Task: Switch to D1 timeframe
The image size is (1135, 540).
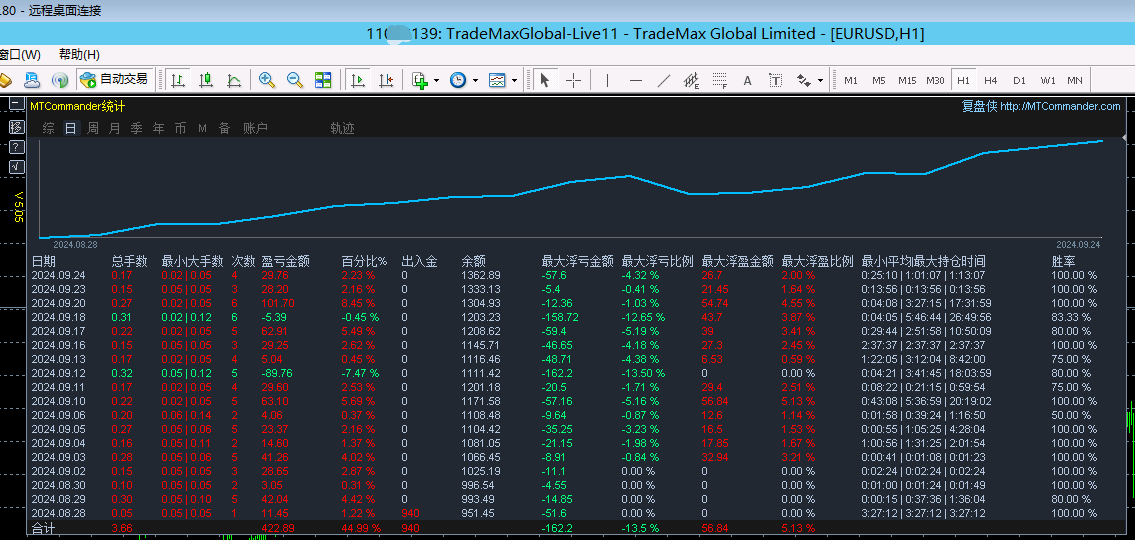Action: pos(1019,80)
